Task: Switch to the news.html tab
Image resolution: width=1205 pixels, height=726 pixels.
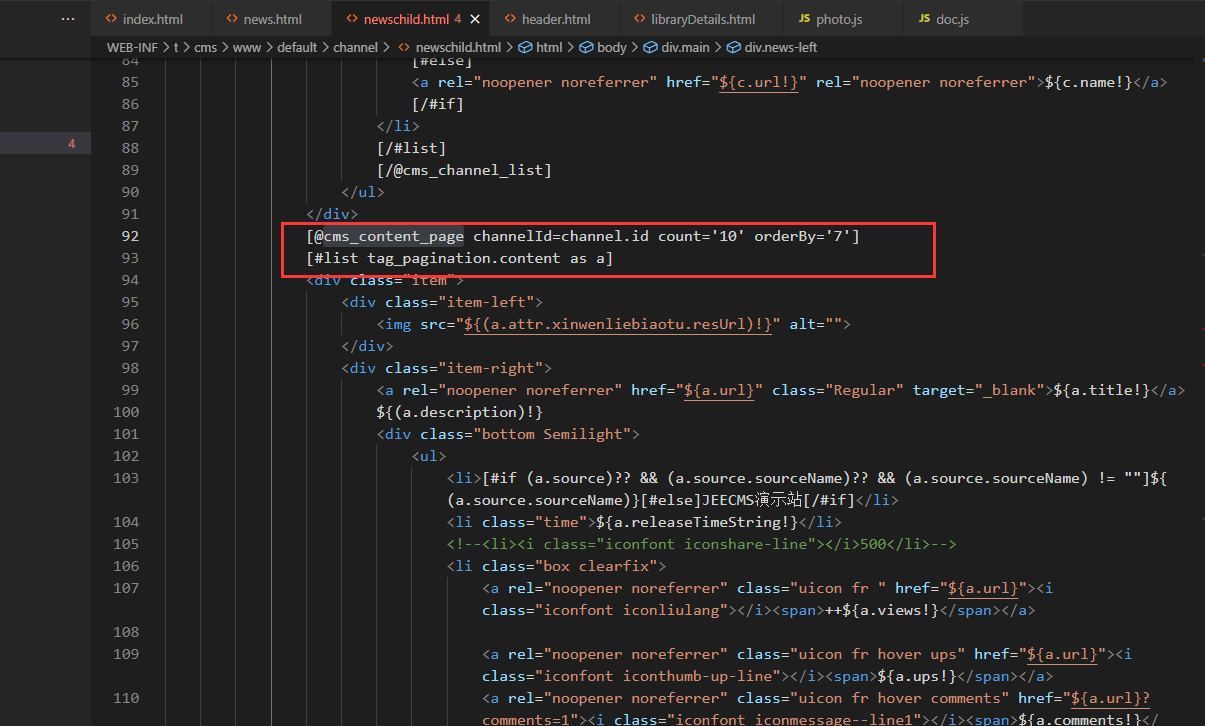Action: pos(272,19)
